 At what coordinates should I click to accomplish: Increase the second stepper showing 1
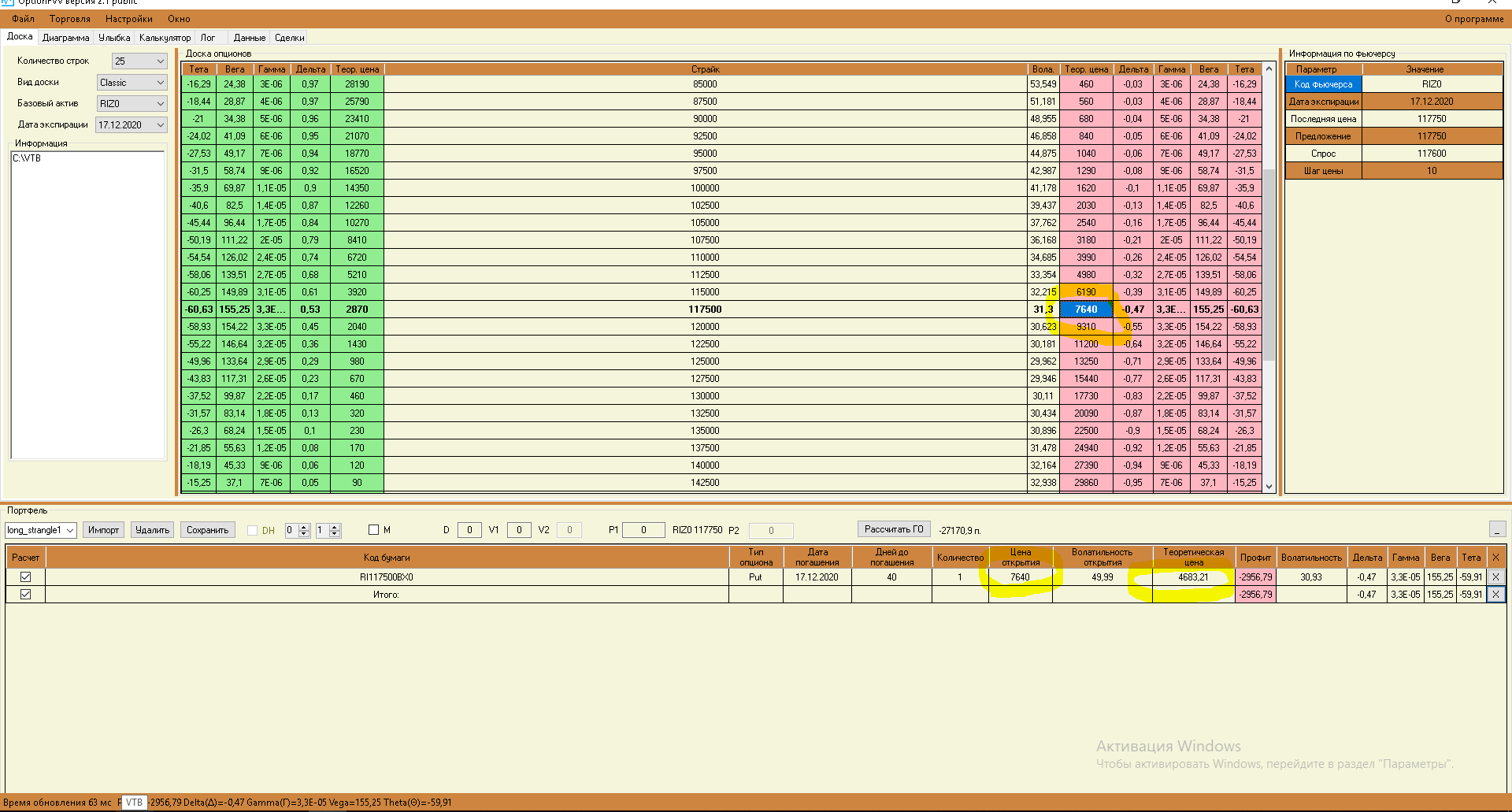335,527
